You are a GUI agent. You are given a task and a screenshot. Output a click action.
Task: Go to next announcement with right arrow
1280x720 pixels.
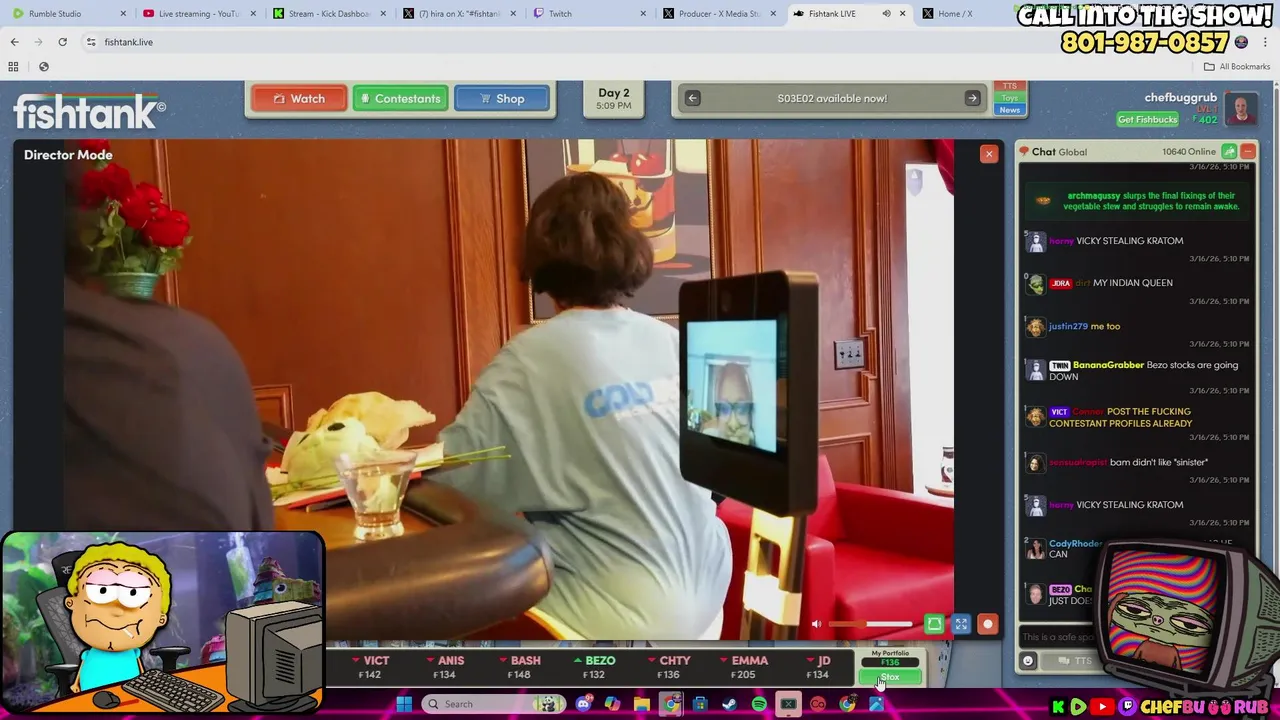point(972,98)
